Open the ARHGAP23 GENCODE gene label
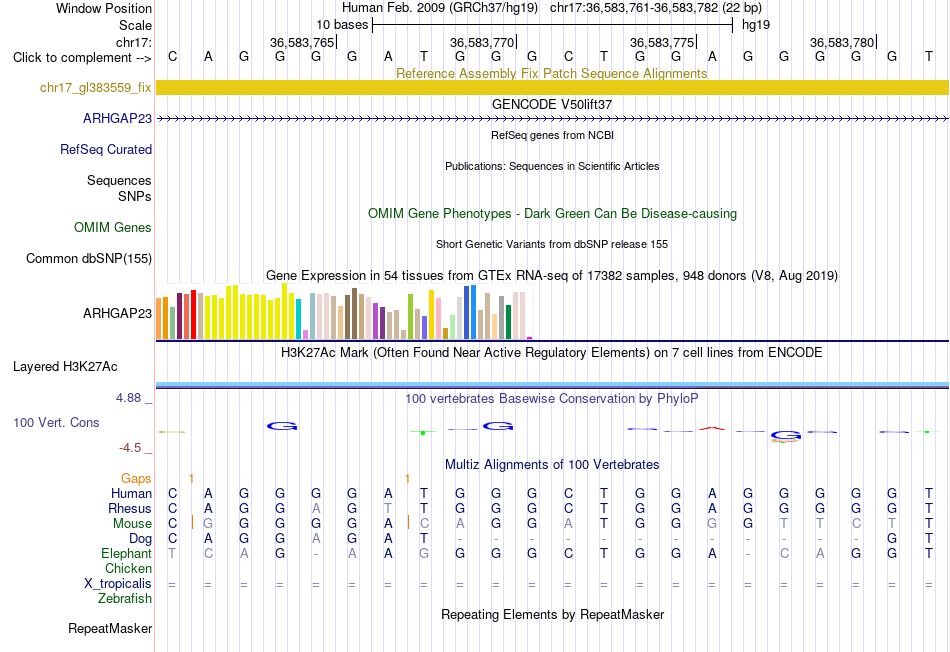The height and width of the screenshot is (652, 950). (118, 118)
